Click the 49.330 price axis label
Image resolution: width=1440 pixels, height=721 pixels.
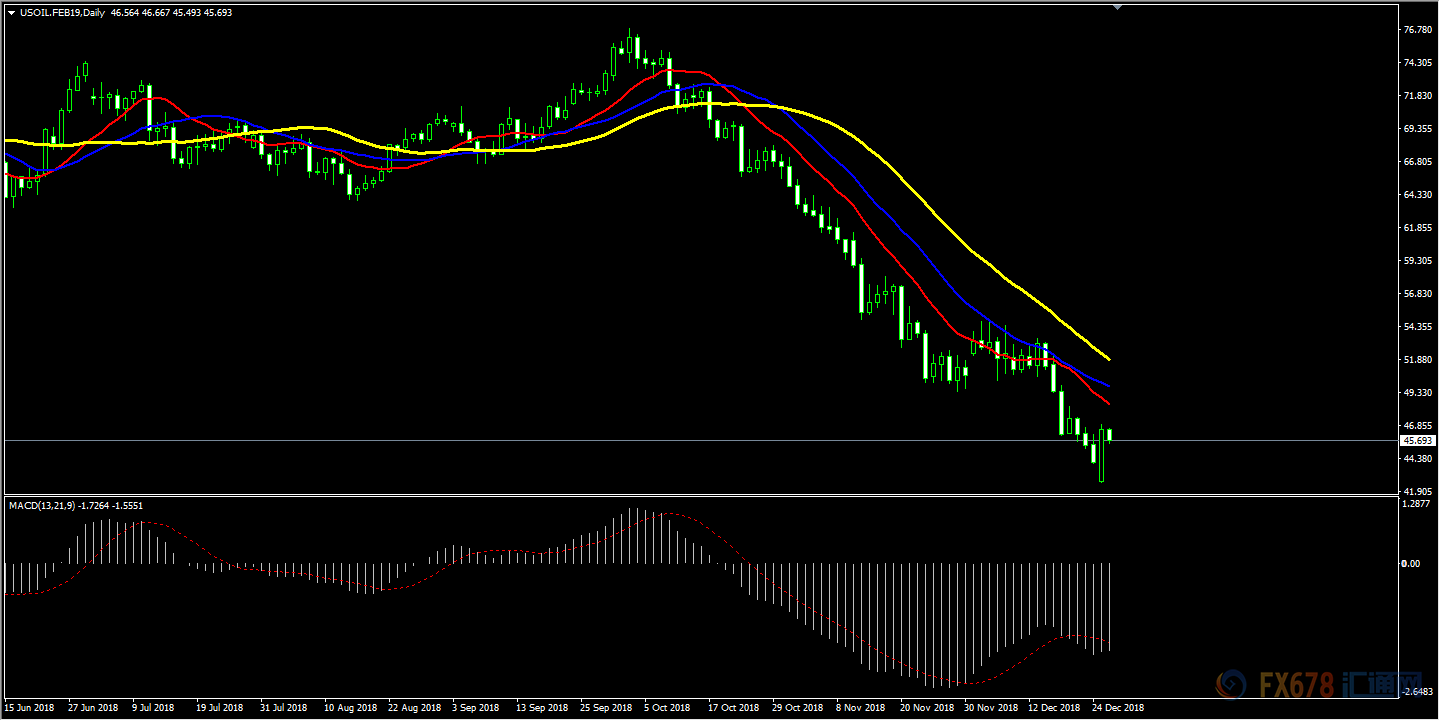(x=1417, y=393)
